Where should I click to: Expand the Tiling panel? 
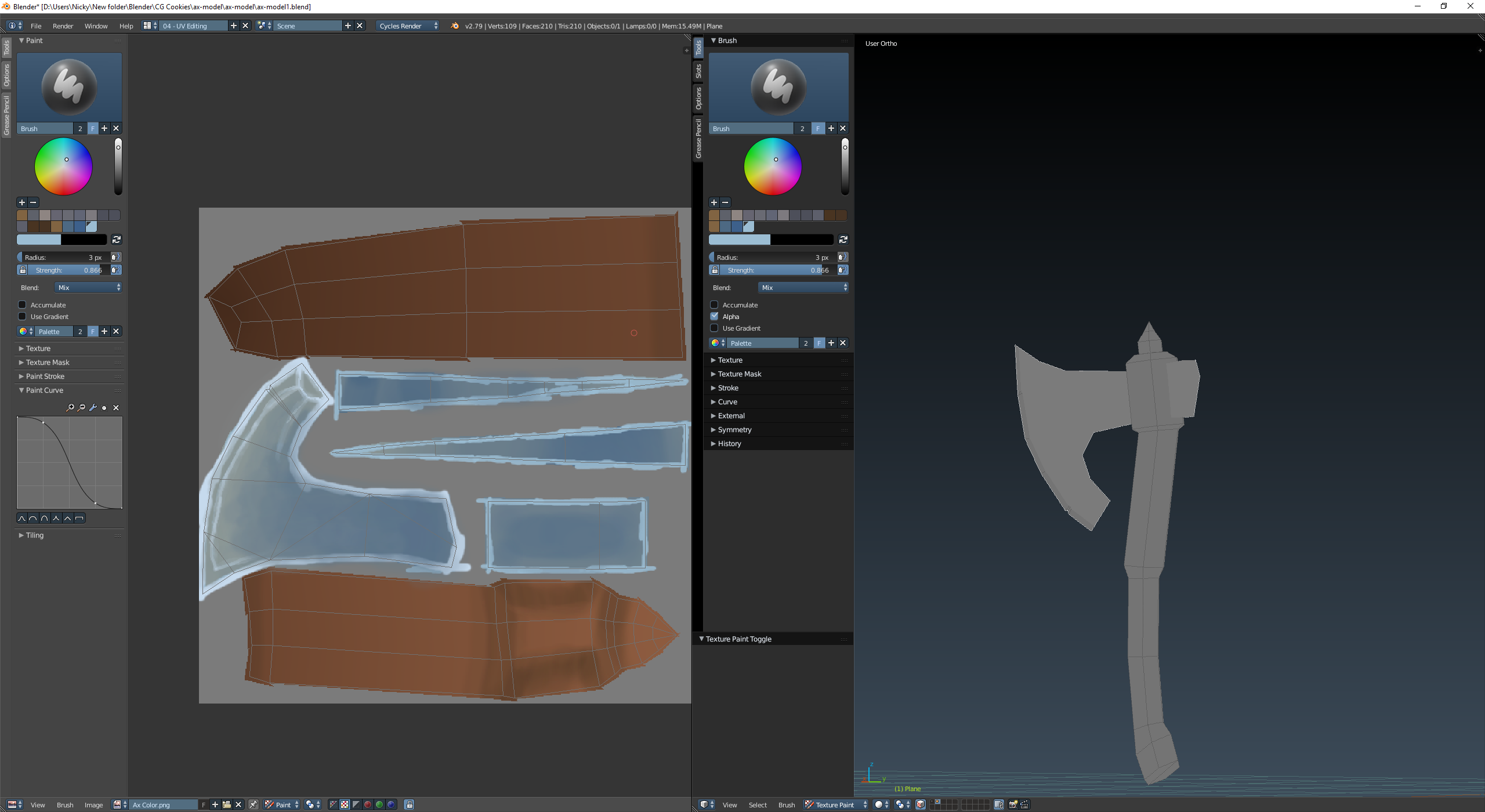click(34, 535)
